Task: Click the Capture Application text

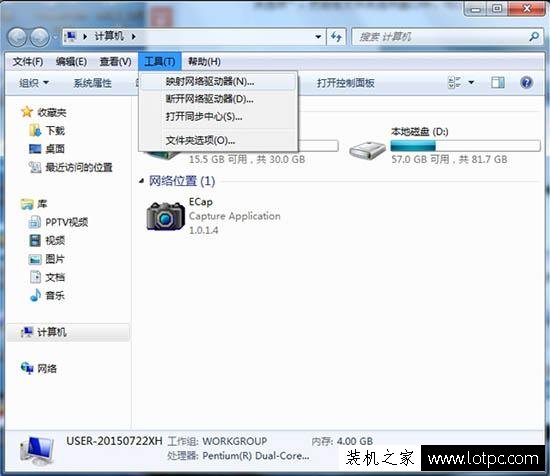Action: click(x=235, y=216)
